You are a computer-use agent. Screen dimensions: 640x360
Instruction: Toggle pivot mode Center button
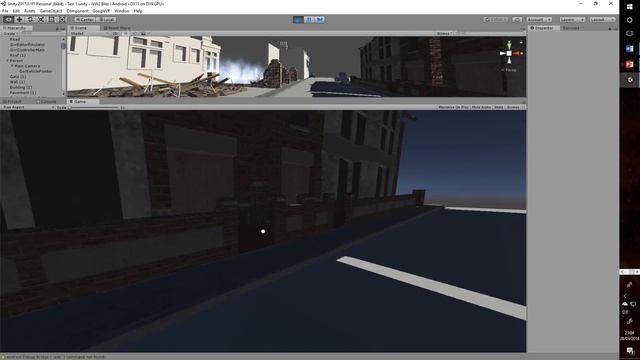click(x=85, y=20)
